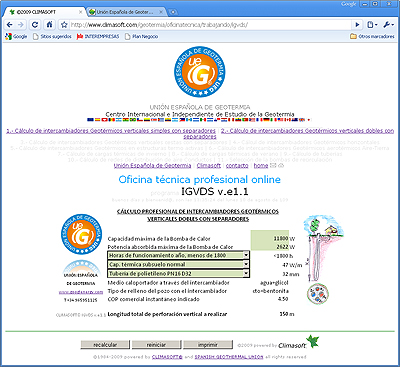Click the large UEG logo at page top
The width and height of the screenshot is (400, 367).
(x=200, y=72)
